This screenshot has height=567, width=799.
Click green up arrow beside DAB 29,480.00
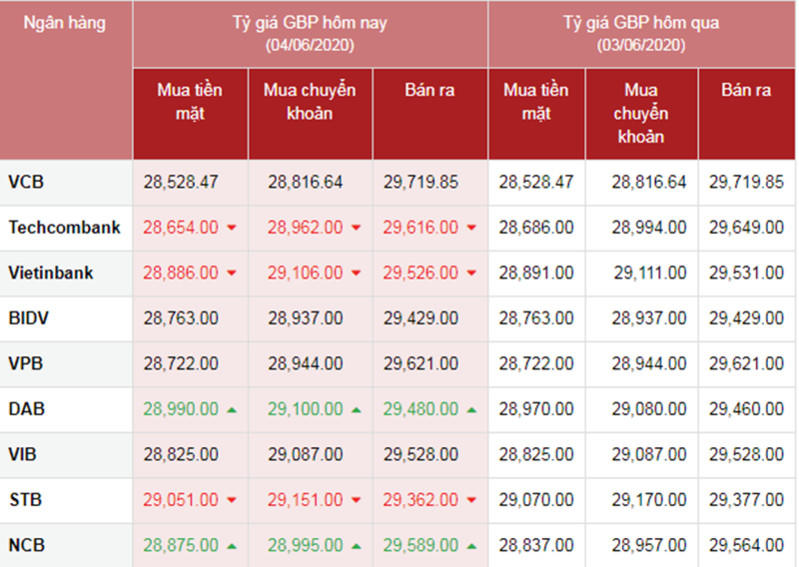tap(471, 409)
